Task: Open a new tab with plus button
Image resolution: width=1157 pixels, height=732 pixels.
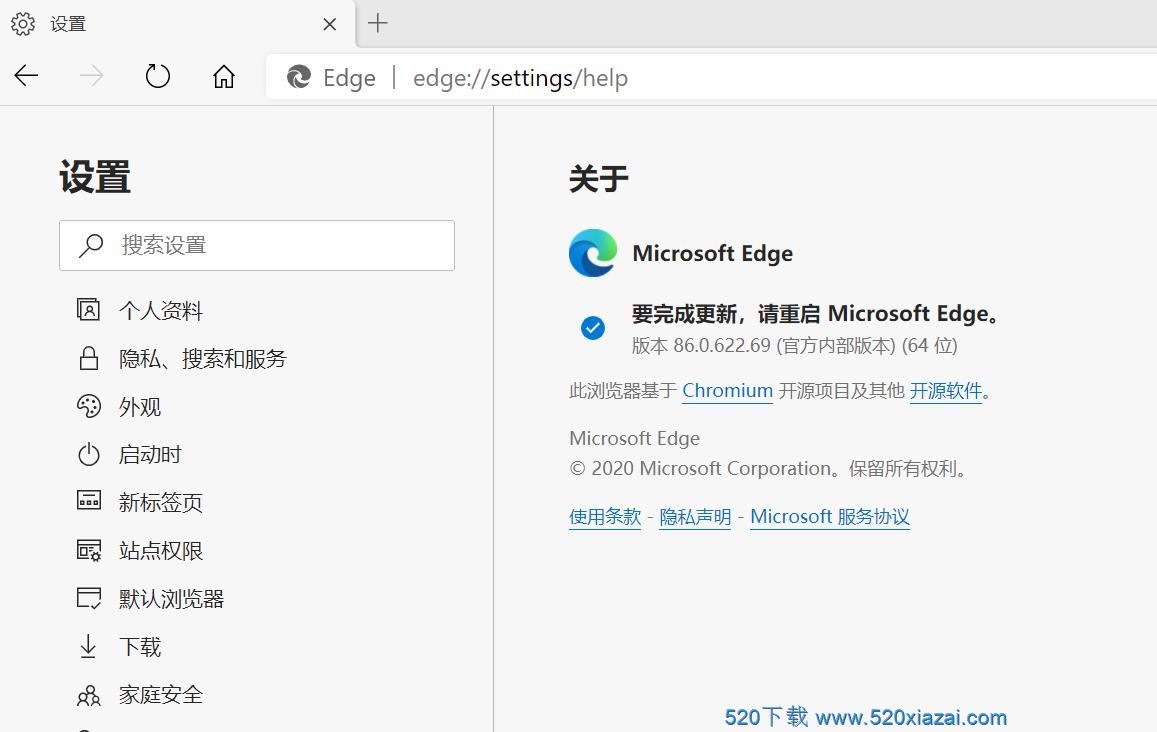Action: click(377, 23)
